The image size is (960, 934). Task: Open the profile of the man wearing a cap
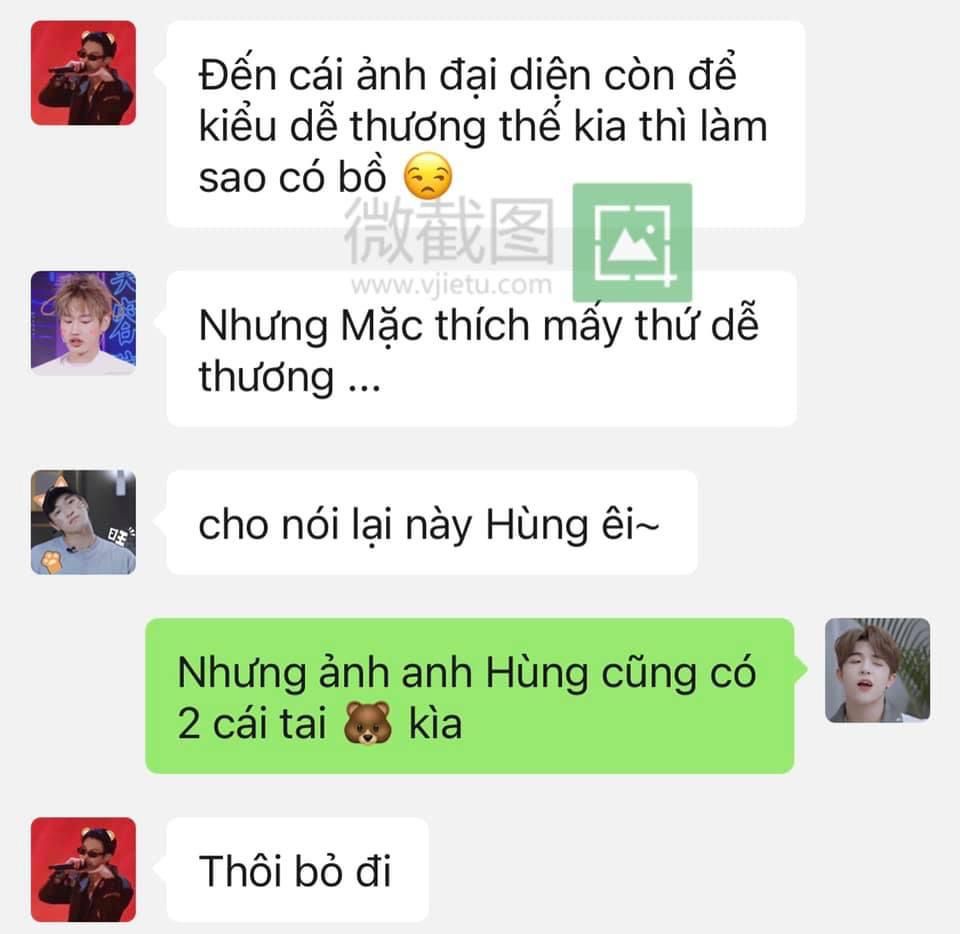tap(83, 522)
